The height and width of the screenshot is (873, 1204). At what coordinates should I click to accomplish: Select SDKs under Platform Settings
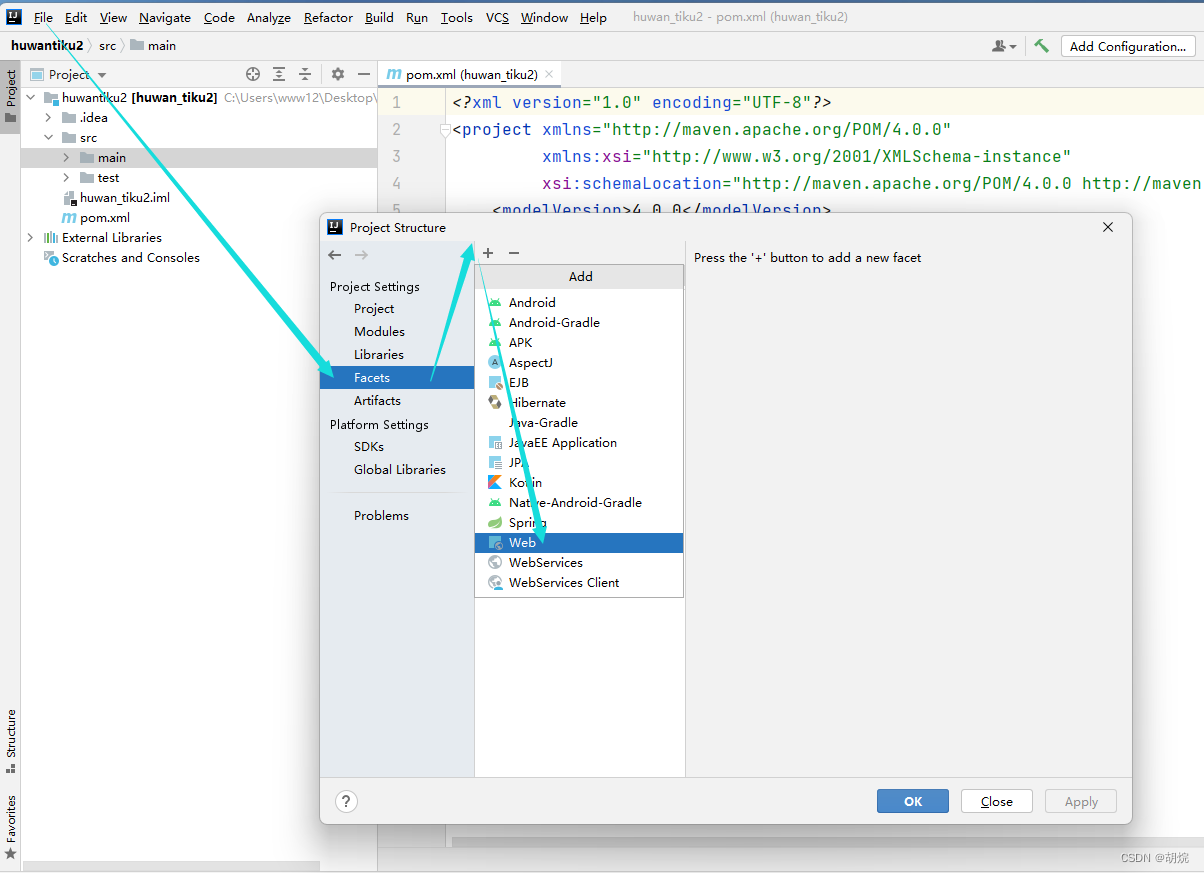tap(369, 447)
